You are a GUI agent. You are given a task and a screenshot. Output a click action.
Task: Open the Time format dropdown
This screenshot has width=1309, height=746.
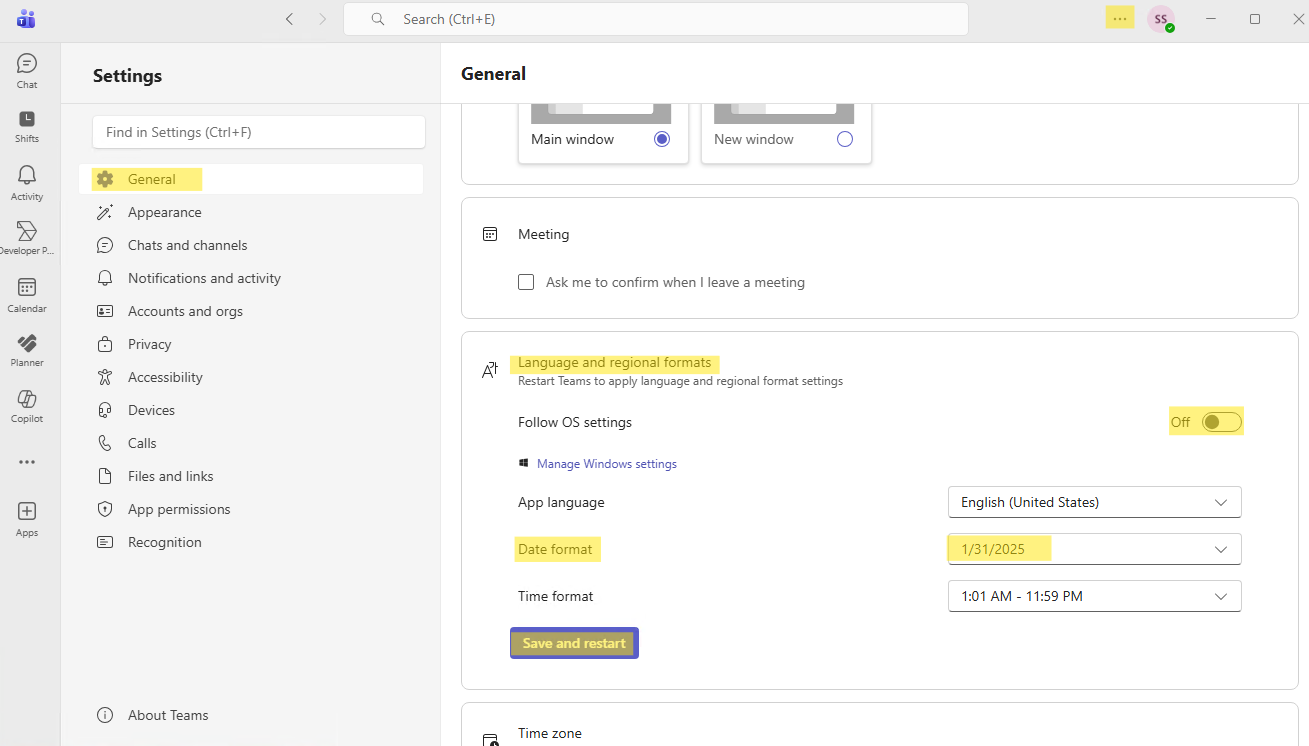1094,596
